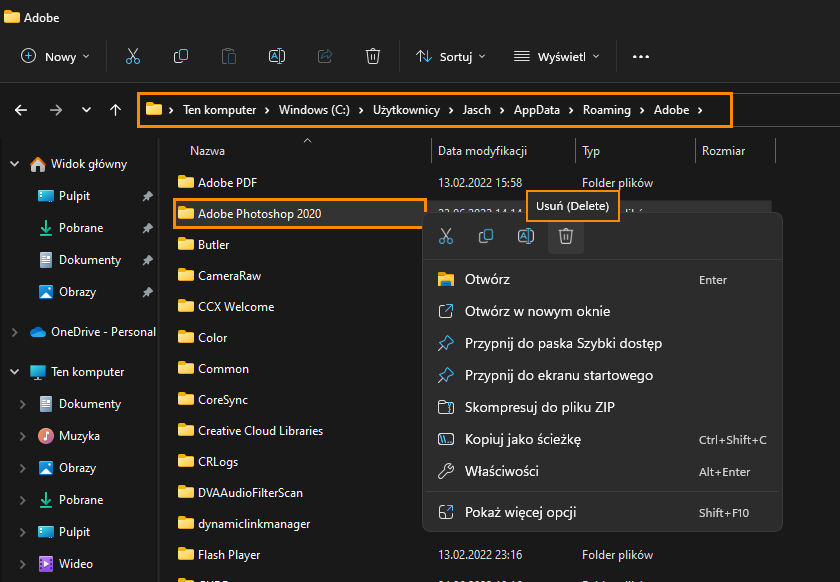The width and height of the screenshot is (840, 582).
Task: Click the Delete trash icon in the context menu
Action: [566, 236]
